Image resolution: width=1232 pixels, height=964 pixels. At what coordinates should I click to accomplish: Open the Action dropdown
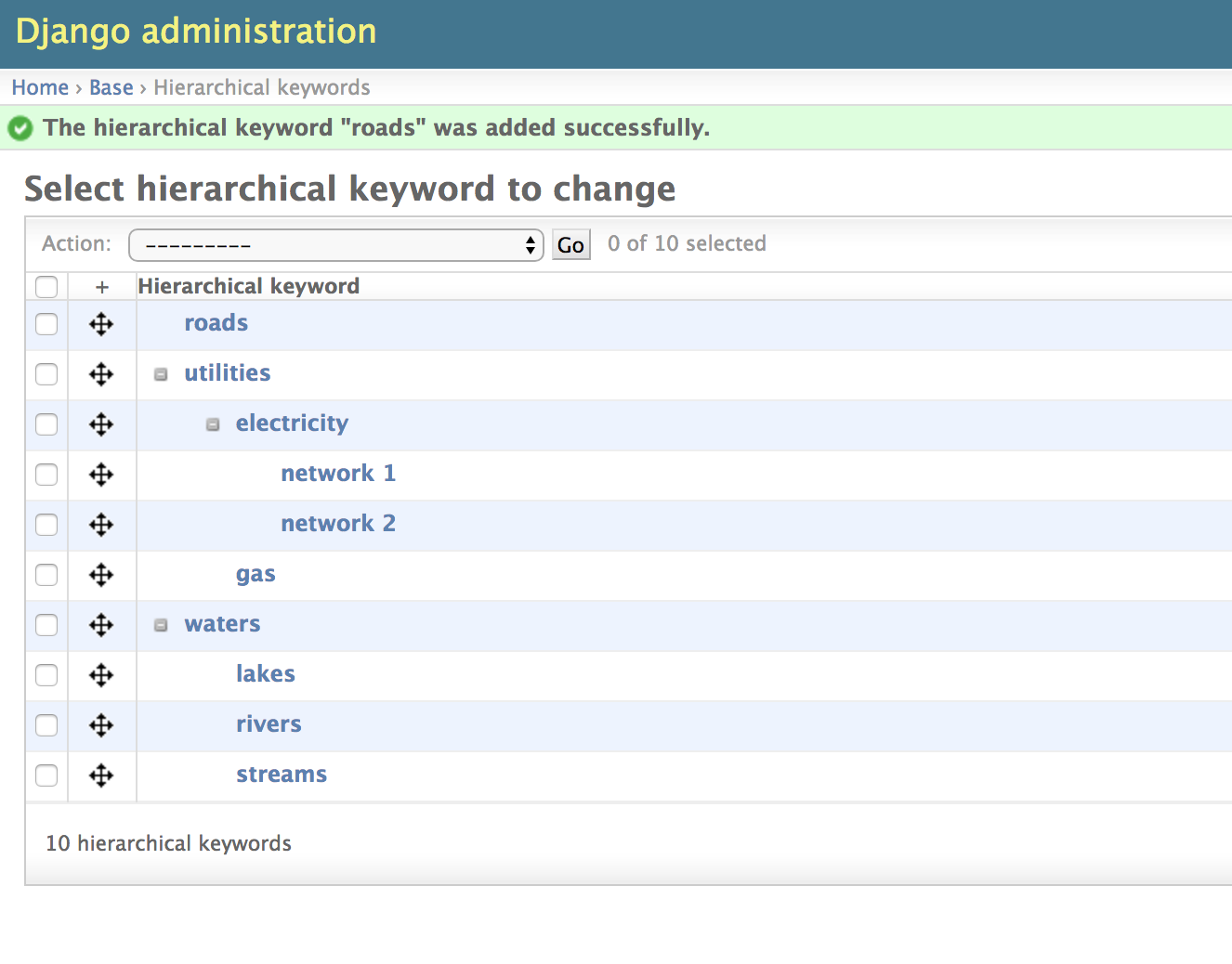(335, 245)
